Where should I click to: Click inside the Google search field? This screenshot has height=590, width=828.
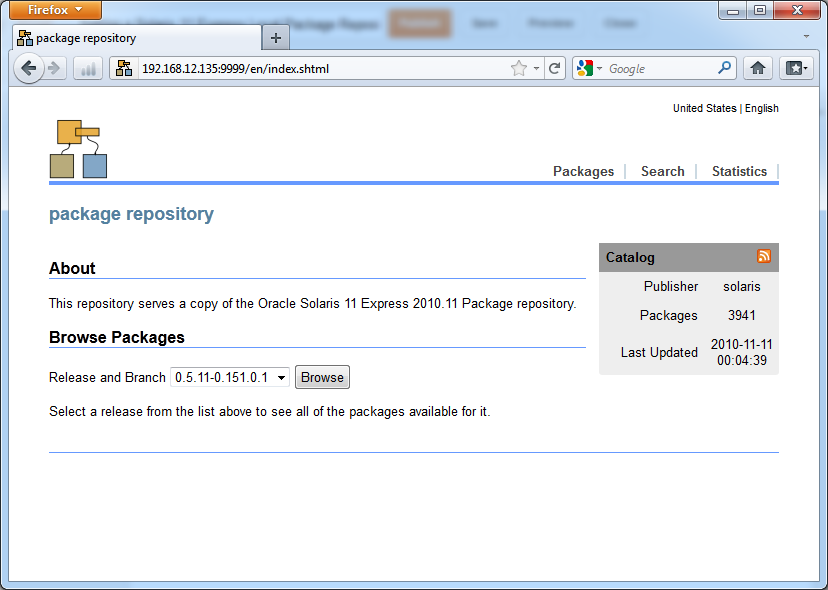coord(660,68)
